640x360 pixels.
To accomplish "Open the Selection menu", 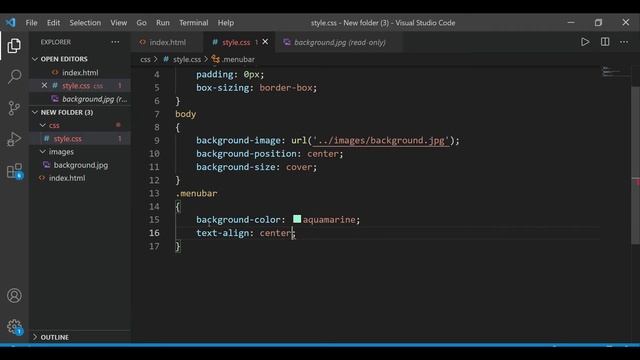I will click(x=85, y=23).
